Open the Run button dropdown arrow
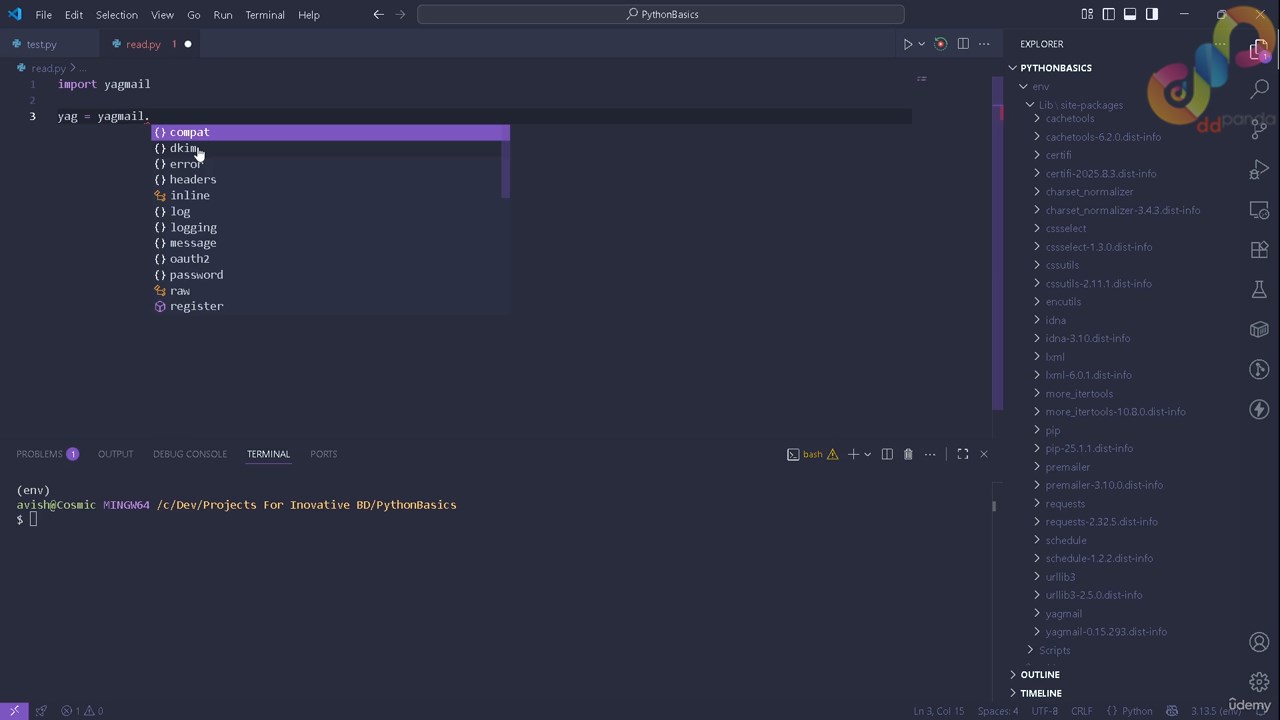The height and width of the screenshot is (720, 1280). pos(922,44)
